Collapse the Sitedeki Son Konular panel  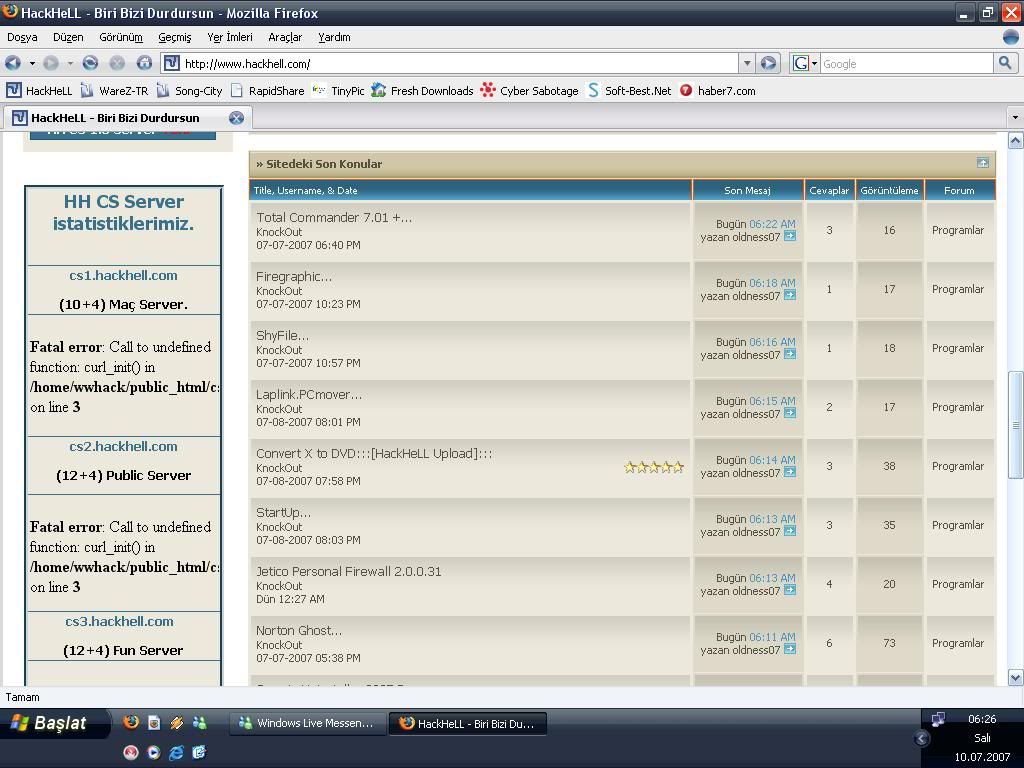coord(983,163)
